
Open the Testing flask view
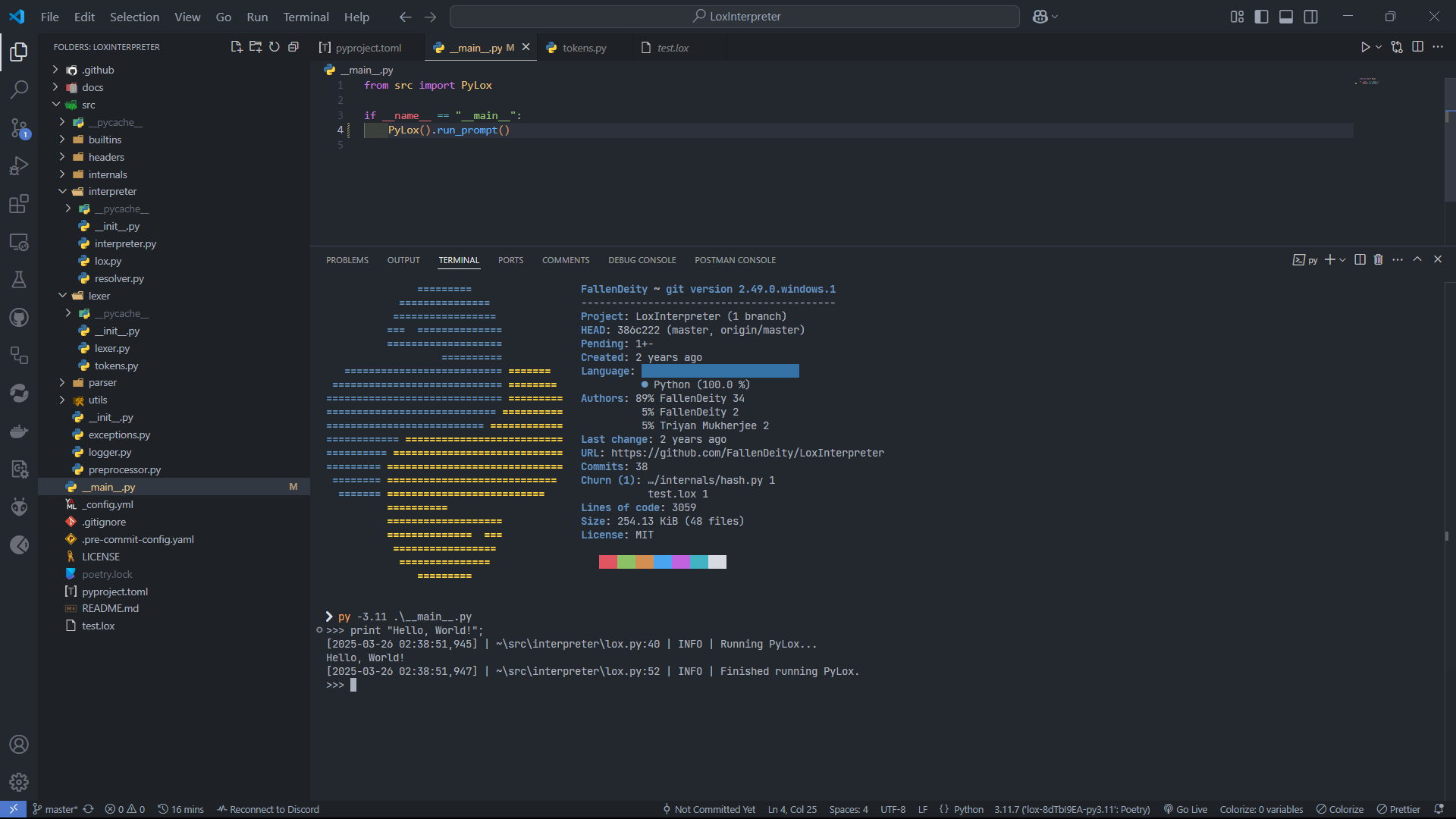click(x=19, y=280)
